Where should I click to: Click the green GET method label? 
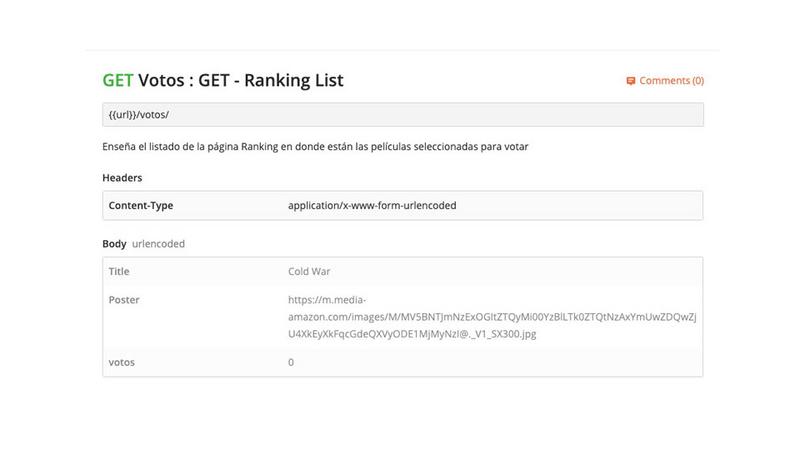tap(118, 80)
